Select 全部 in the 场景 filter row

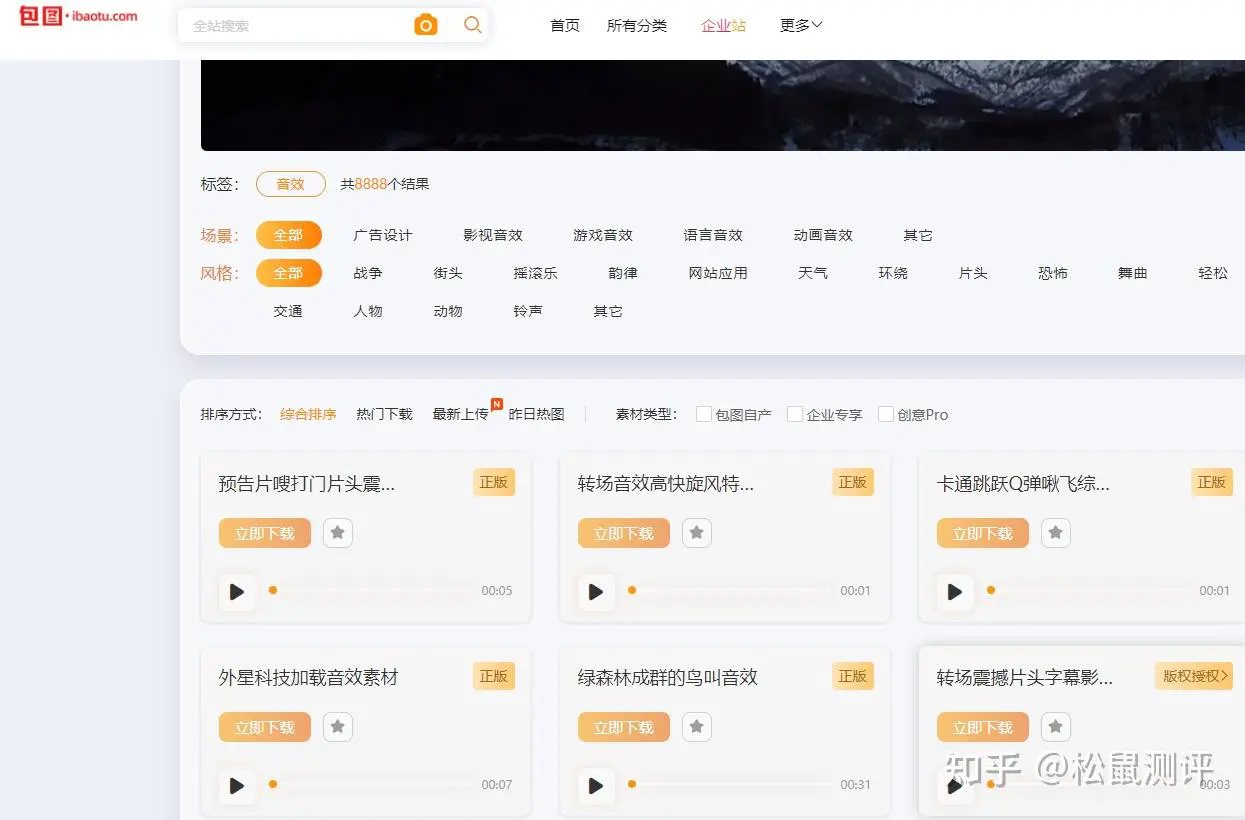click(x=289, y=235)
